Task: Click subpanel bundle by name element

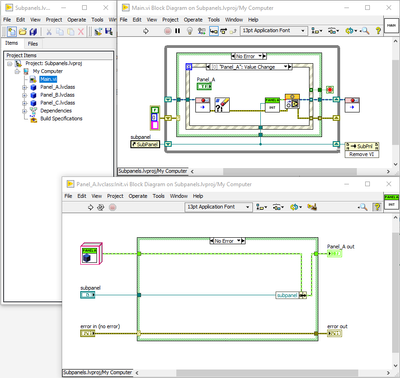Action: [291, 295]
